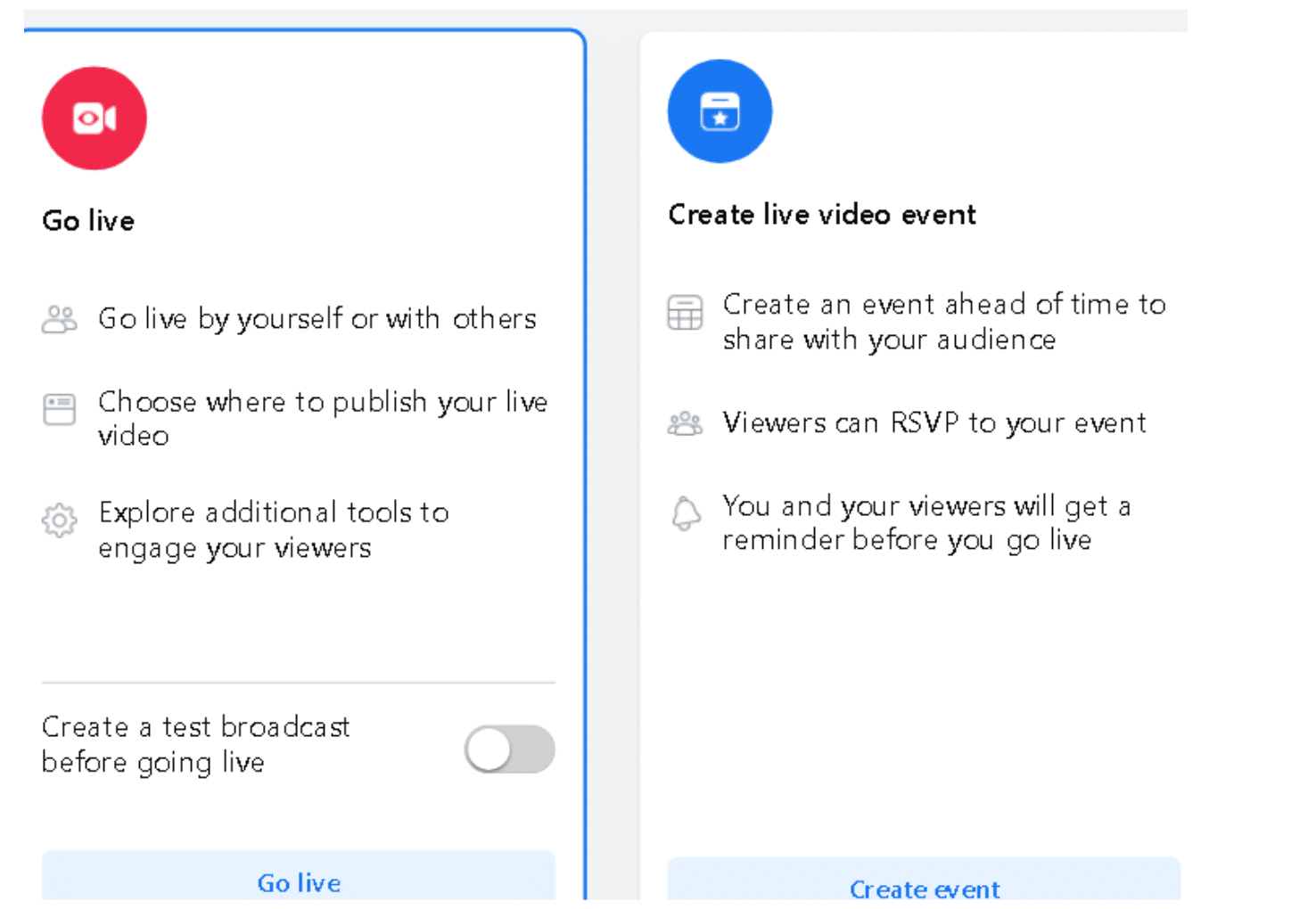Click the "Create live video event" heading
The height and width of the screenshot is (909, 1316).
[x=821, y=214]
